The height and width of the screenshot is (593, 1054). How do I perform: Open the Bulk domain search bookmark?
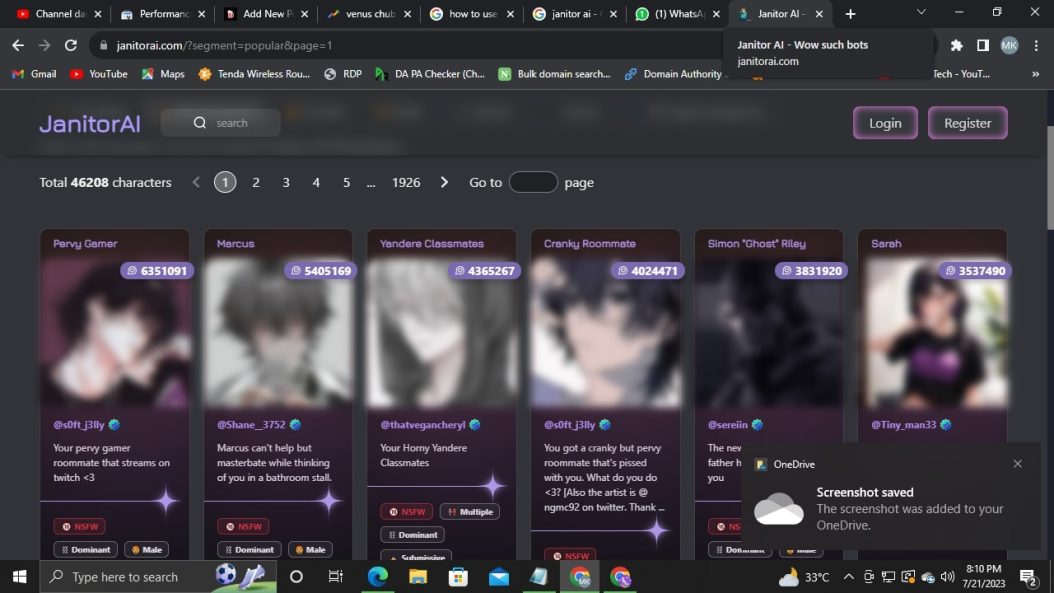[555, 74]
